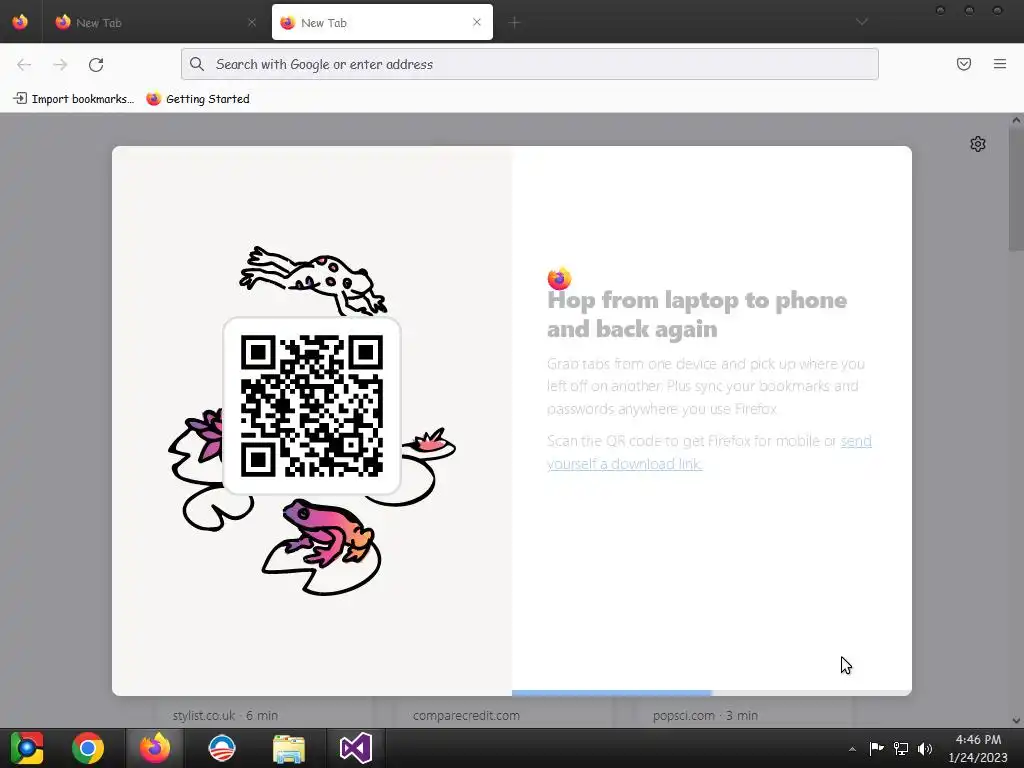Expand the list all tabs chevron
1024x768 pixels.
click(862, 22)
